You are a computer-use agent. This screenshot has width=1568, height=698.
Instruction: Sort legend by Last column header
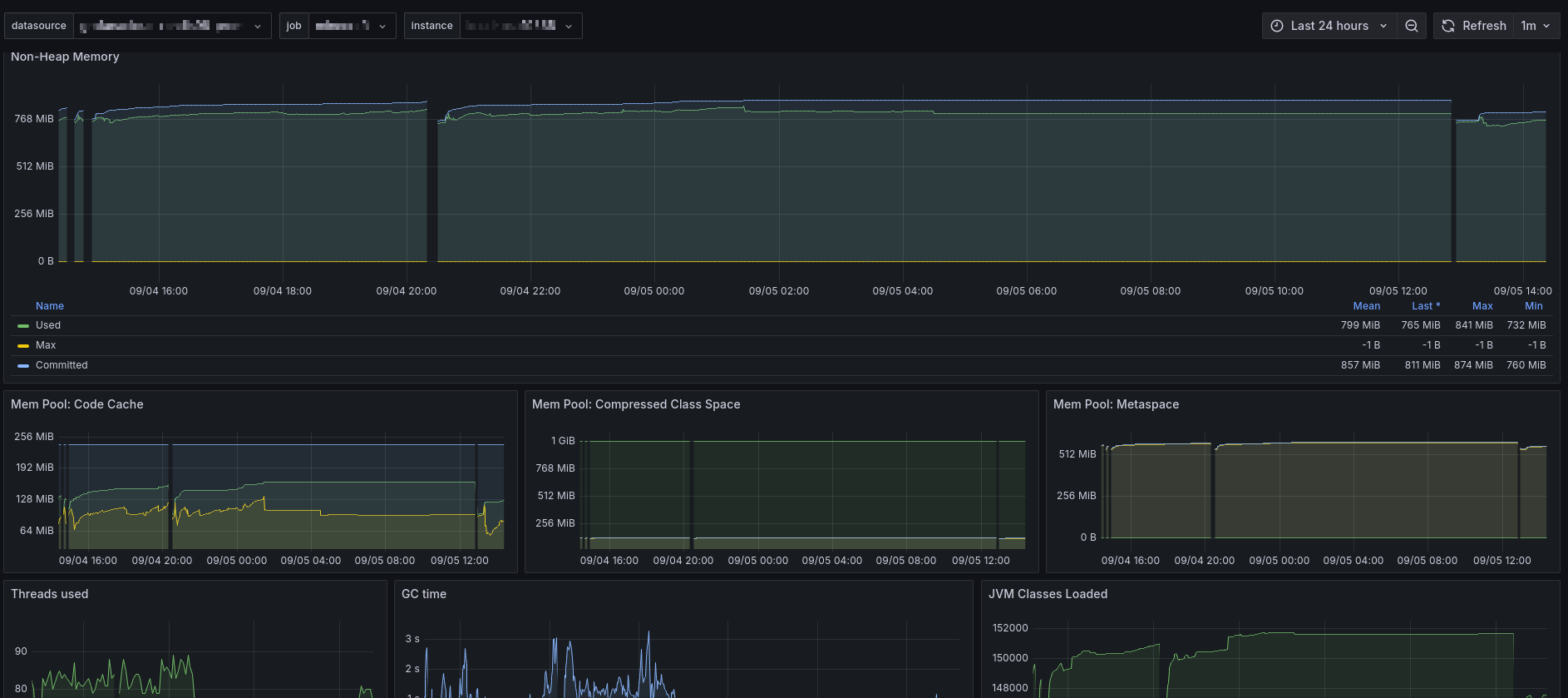coord(1425,306)
